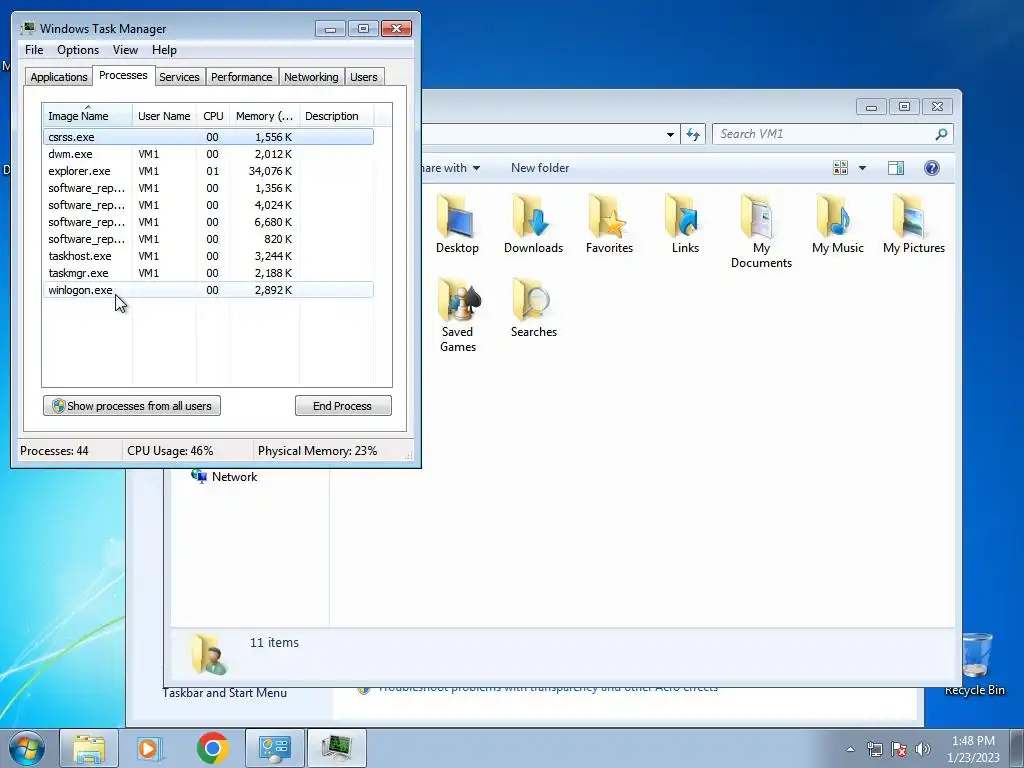The height and width of the screenshot is (768, 1024).
Task: Select the explorer.exe process
Action: 208,171
